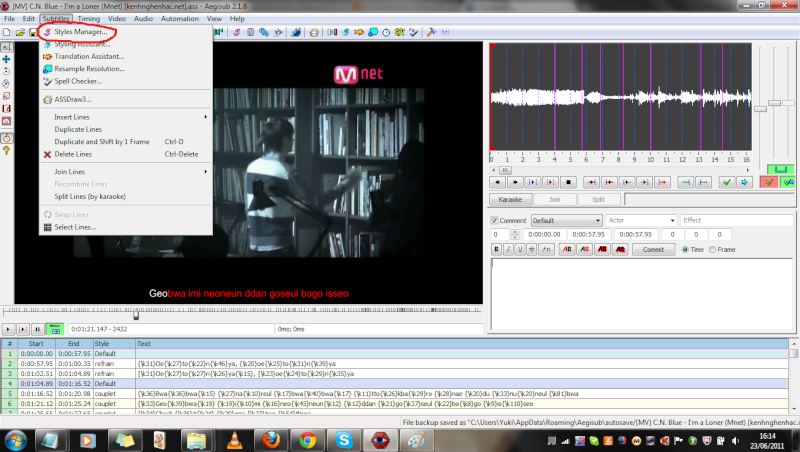
Task: Go to next line blue arrow button
Action: [x=744, y=182]
